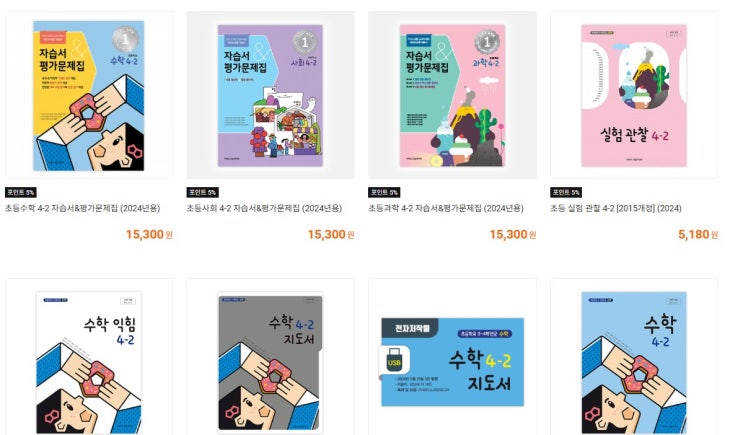Click the 포인트 5% badge under the math workbook

point(21,192)
